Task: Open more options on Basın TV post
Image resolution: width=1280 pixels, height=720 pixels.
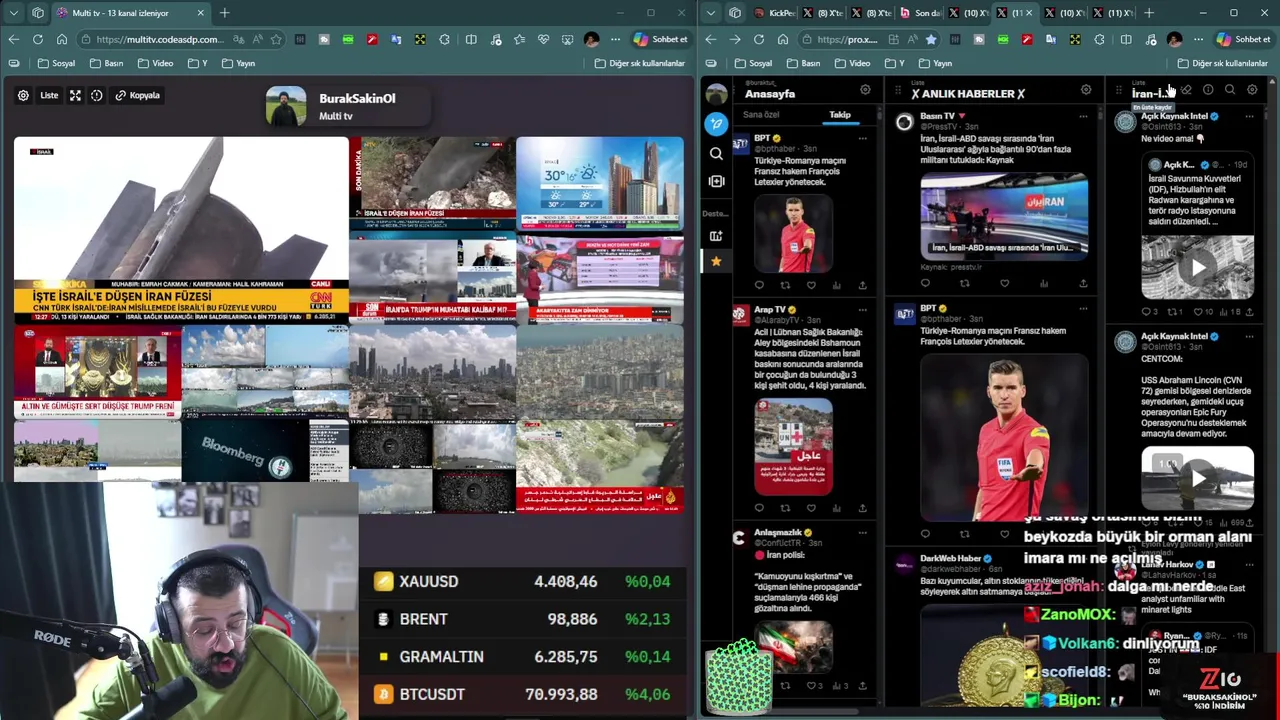Action: pos(1083,116)
